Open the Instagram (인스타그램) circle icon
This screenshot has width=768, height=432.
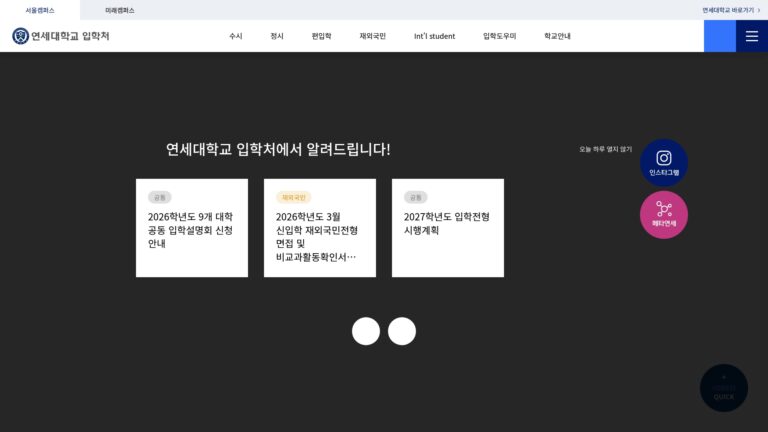[x=664, y=163]
